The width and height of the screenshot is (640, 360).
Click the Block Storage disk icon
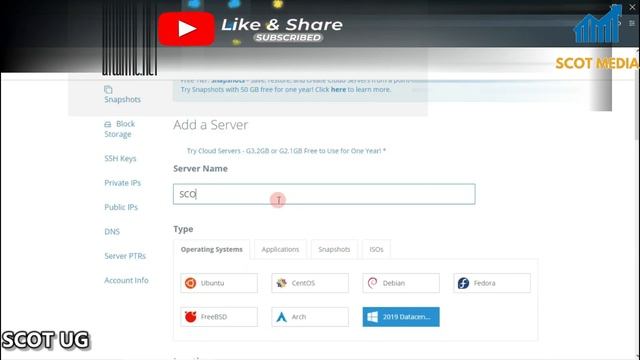pyautogui.click(x=108, y=124)
